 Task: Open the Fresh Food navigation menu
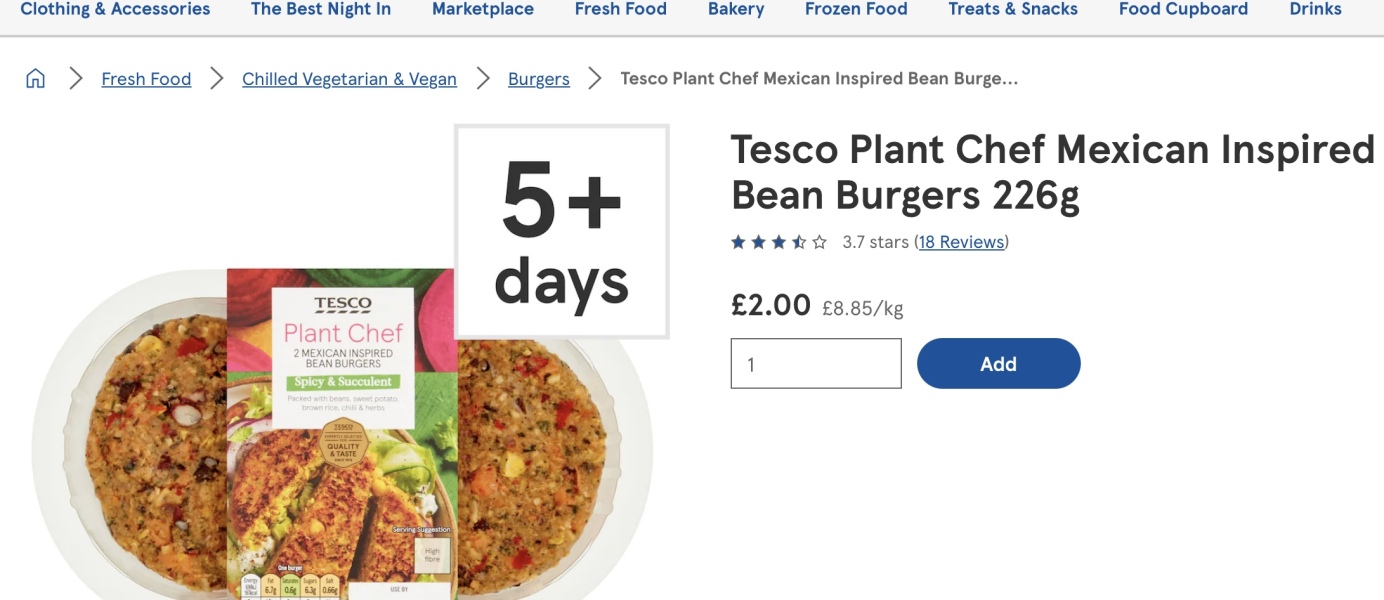620,10
